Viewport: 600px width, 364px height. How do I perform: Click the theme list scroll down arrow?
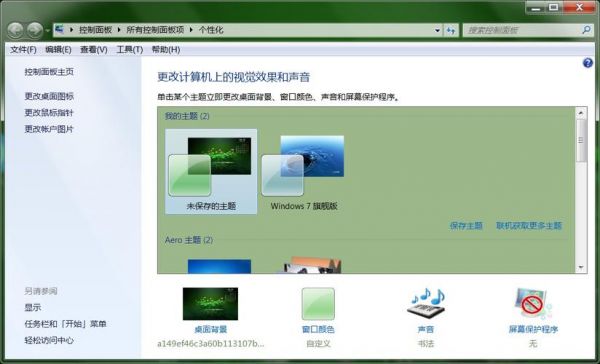pos(581,268)
